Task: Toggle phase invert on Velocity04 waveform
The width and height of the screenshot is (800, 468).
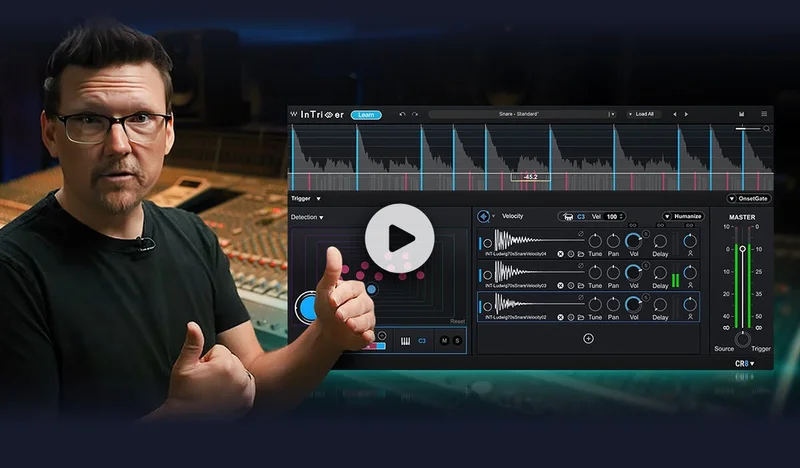Action: (581, 234)
